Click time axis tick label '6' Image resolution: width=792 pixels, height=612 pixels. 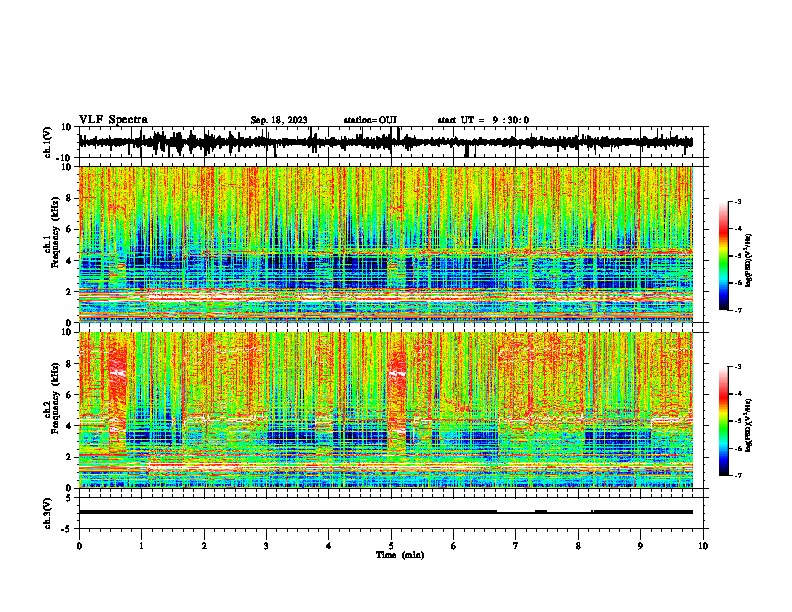454,546
